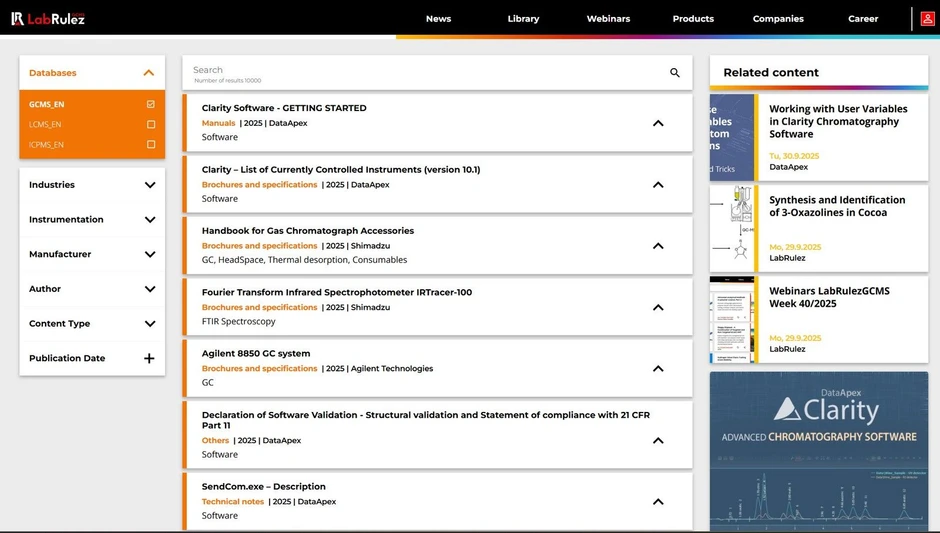
Task: Uncheck the GCMS_EN database checkbox
Action: pos(151,104)
